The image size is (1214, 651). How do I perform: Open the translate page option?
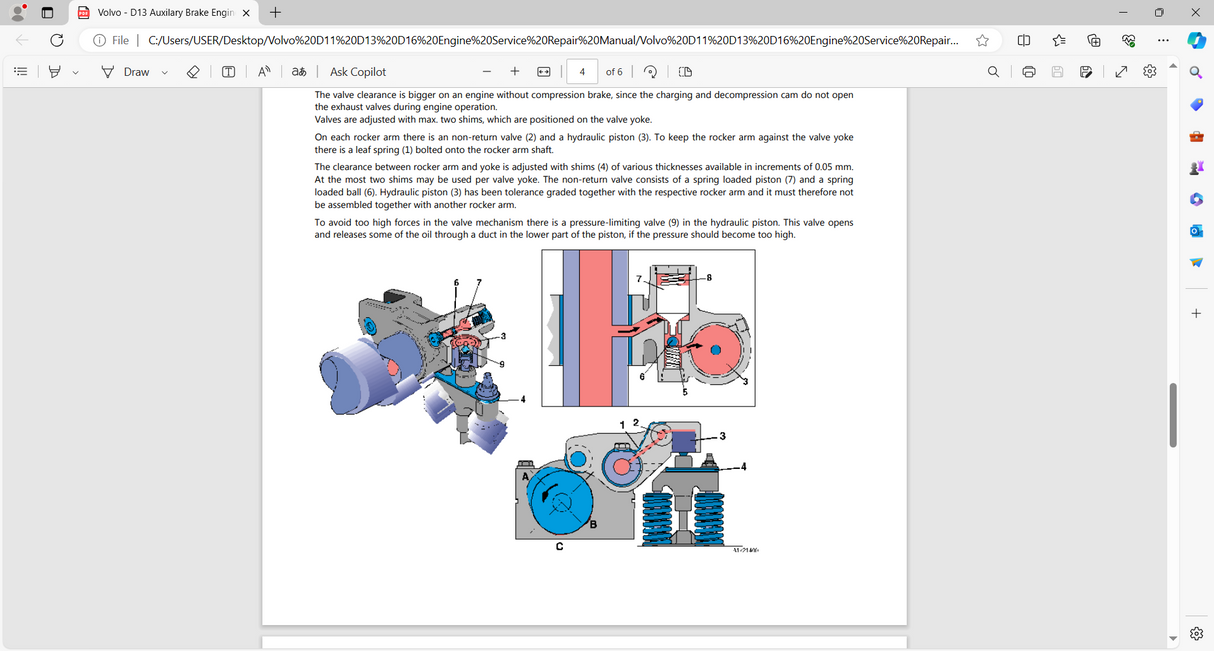click(x=297, y=71)
